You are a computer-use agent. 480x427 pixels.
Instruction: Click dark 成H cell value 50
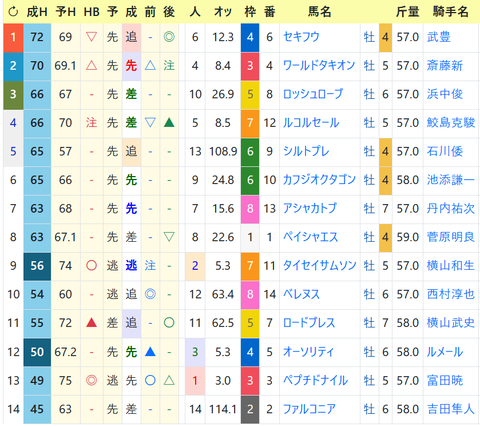[x=37, y=352]
